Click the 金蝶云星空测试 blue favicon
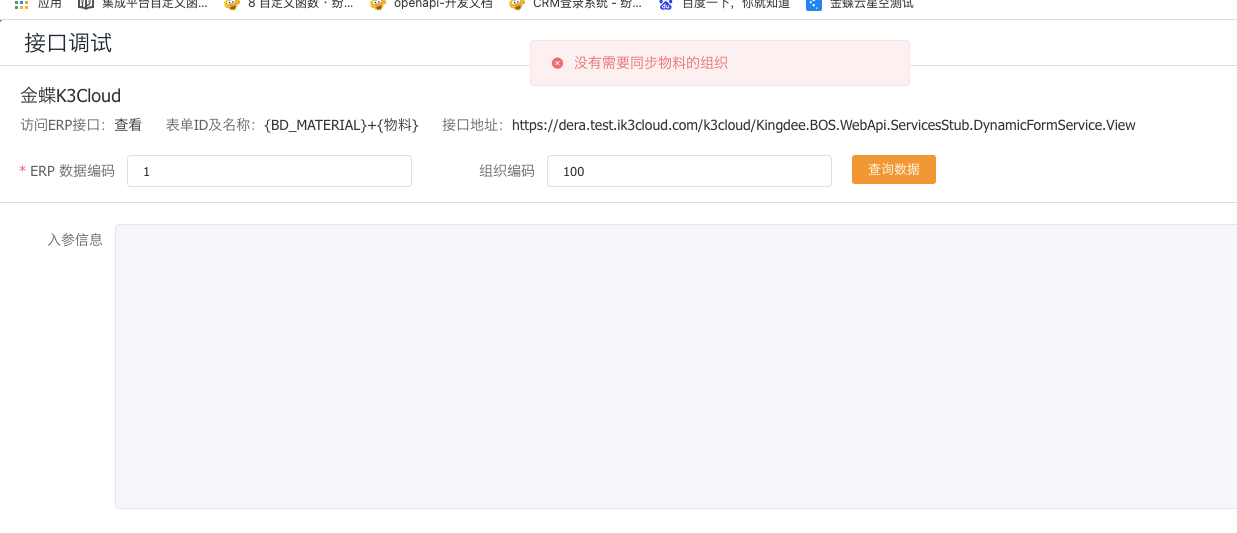 click(814, 4)
